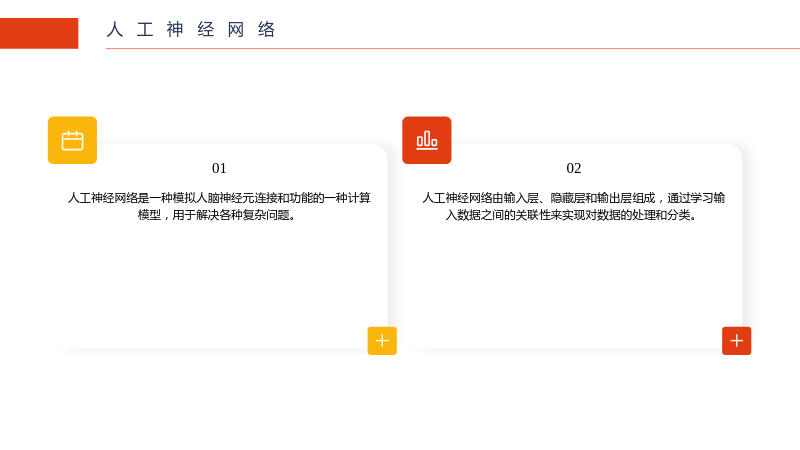The width and height of the screenshot is (800, 450).
Task: Click the text line starting "入数据之间的关联性"
Action: click(x=573, y=215)
